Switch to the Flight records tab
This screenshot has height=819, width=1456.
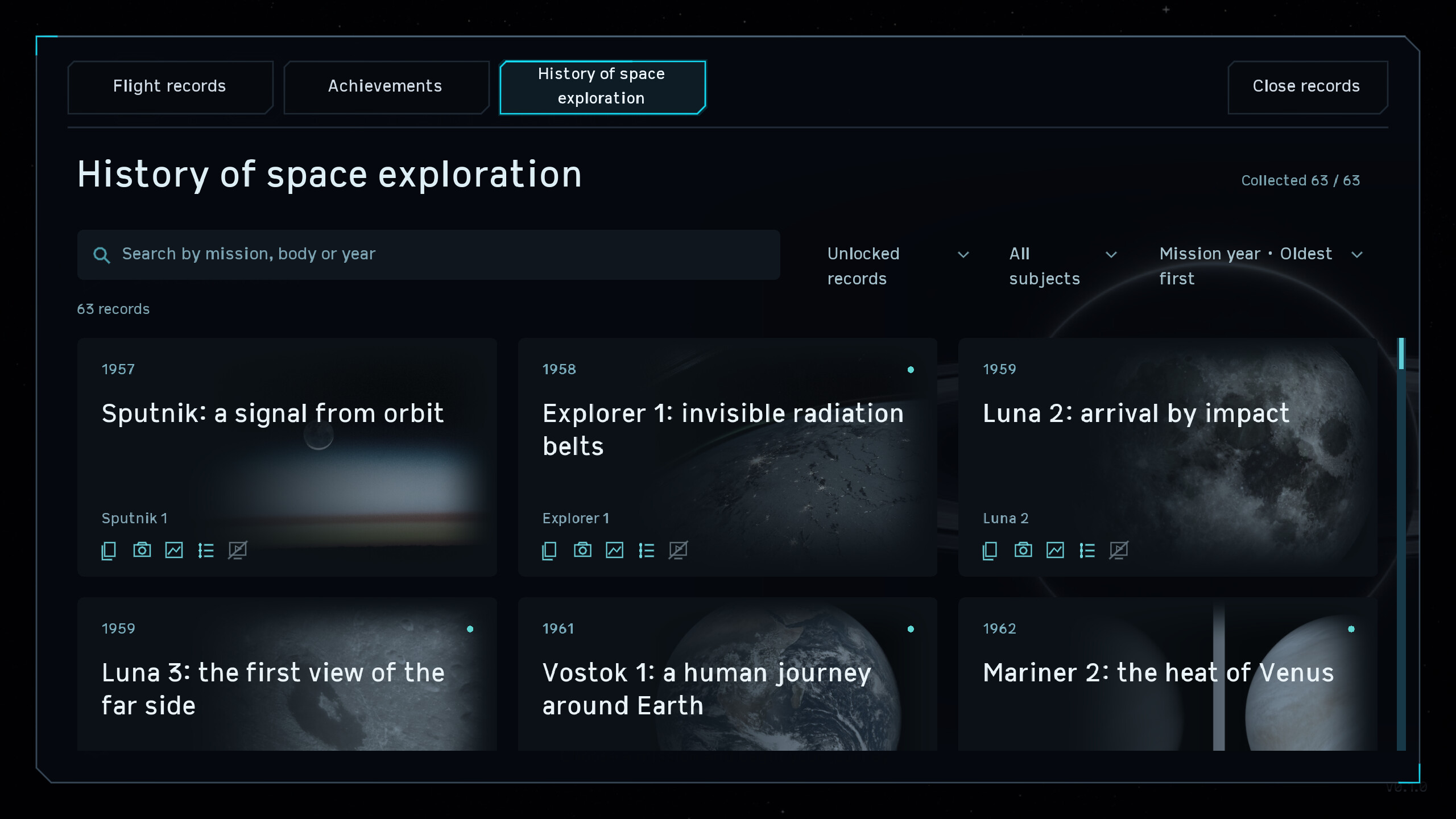click(170, 86)
